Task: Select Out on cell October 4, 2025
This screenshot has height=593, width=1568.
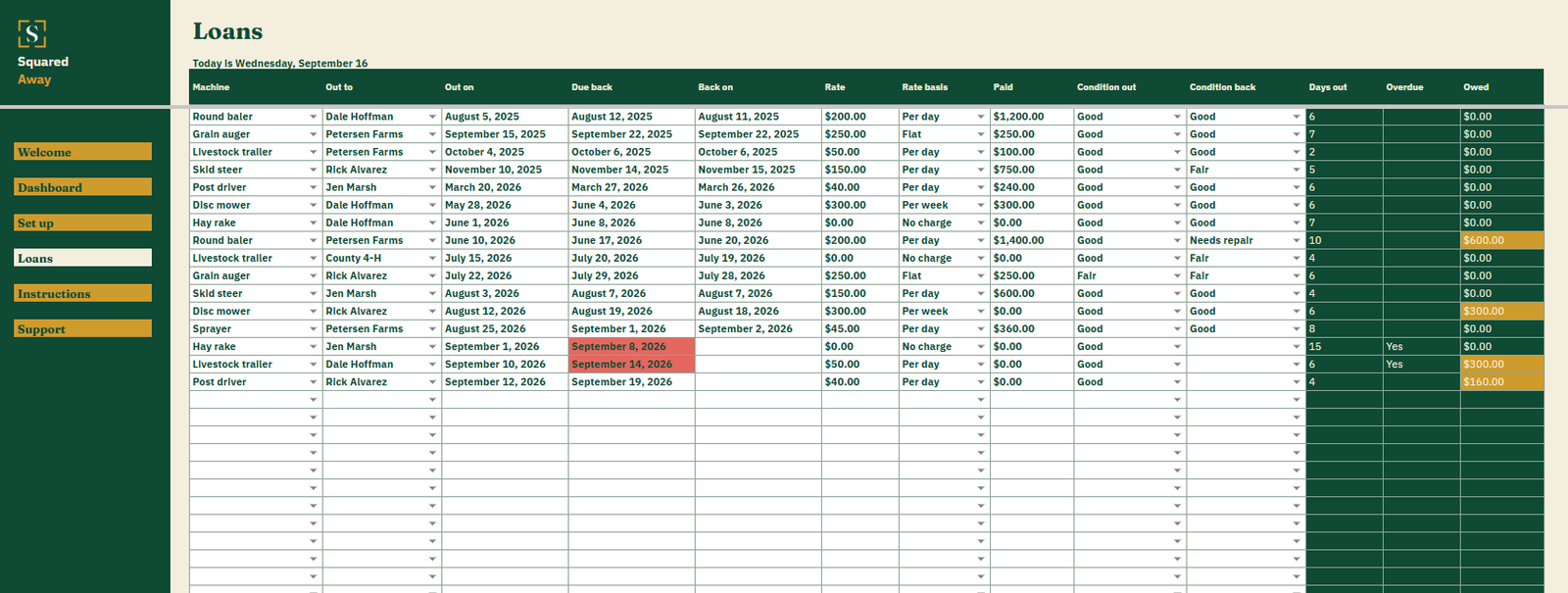Action: coord(505,152)
